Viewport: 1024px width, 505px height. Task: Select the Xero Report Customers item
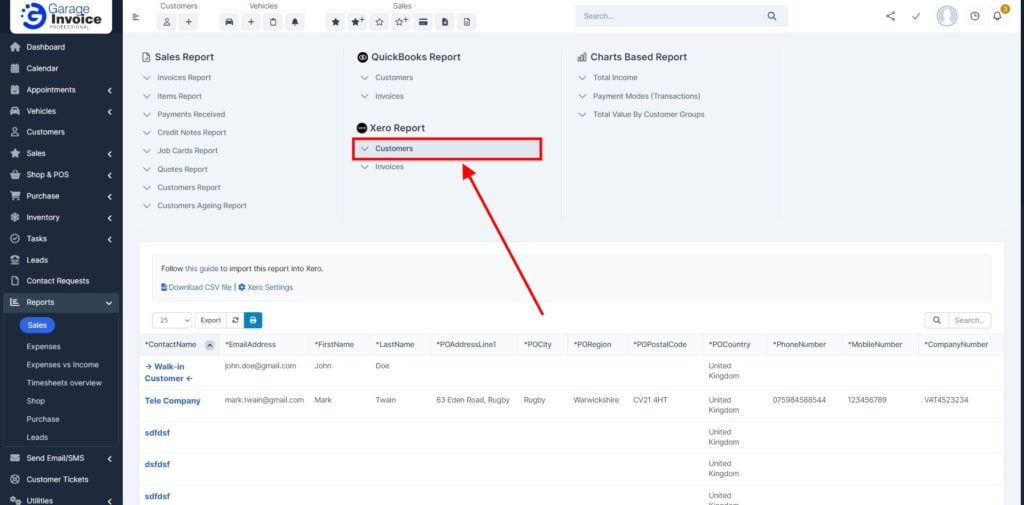point(447,149)
